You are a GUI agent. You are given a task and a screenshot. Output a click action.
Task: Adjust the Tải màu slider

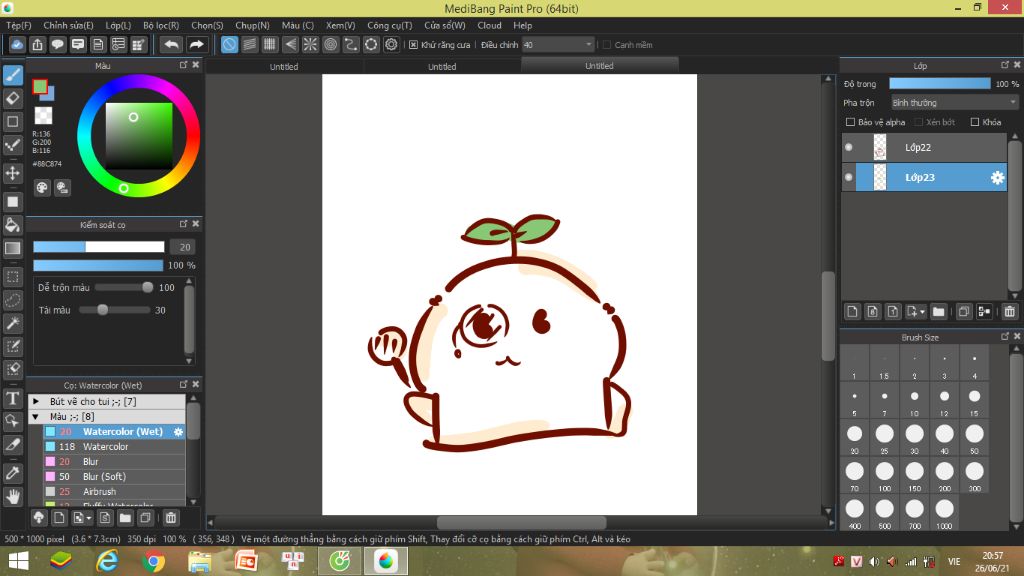coord(115,310)
